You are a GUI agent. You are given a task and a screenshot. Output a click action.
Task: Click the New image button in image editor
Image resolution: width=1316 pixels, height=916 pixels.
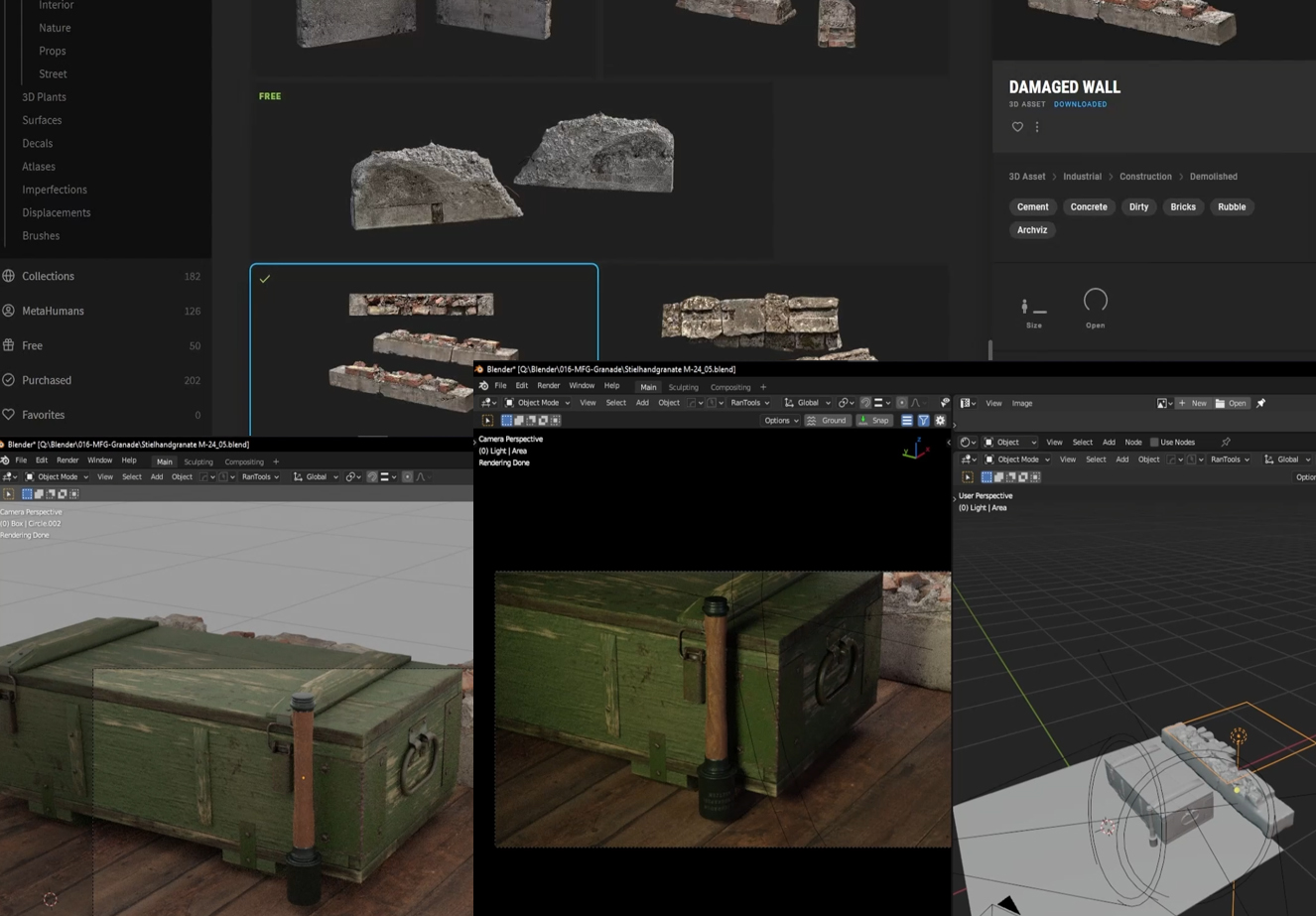tap(1193, 404)
